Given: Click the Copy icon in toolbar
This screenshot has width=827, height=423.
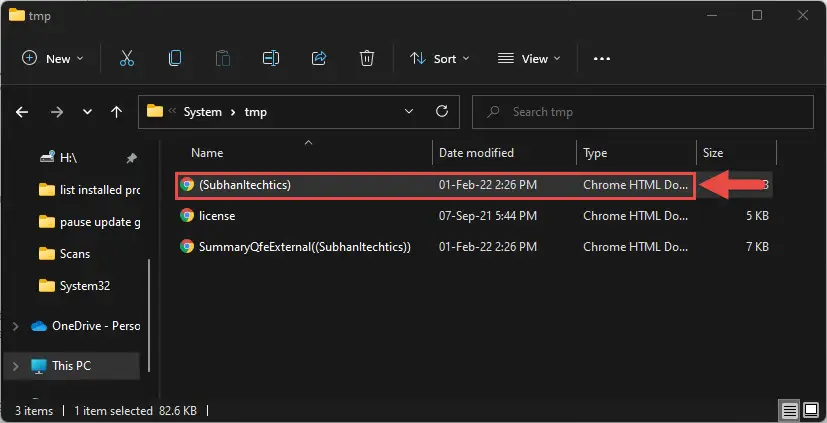Looking at the screenshot, I should 175,59.
